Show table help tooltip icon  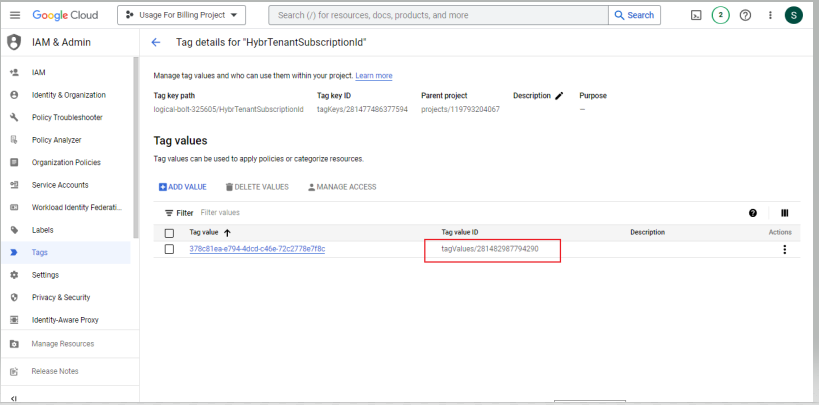point(752,213)
